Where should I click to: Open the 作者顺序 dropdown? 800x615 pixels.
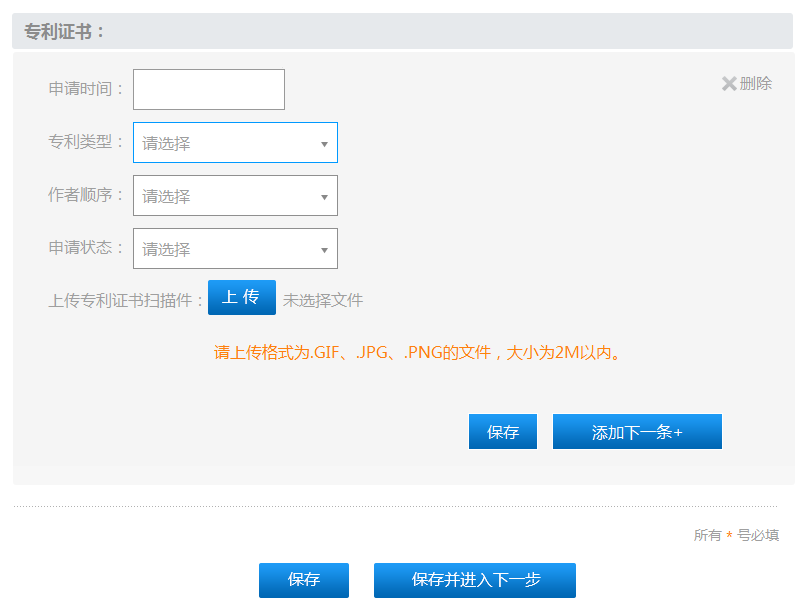235,195
